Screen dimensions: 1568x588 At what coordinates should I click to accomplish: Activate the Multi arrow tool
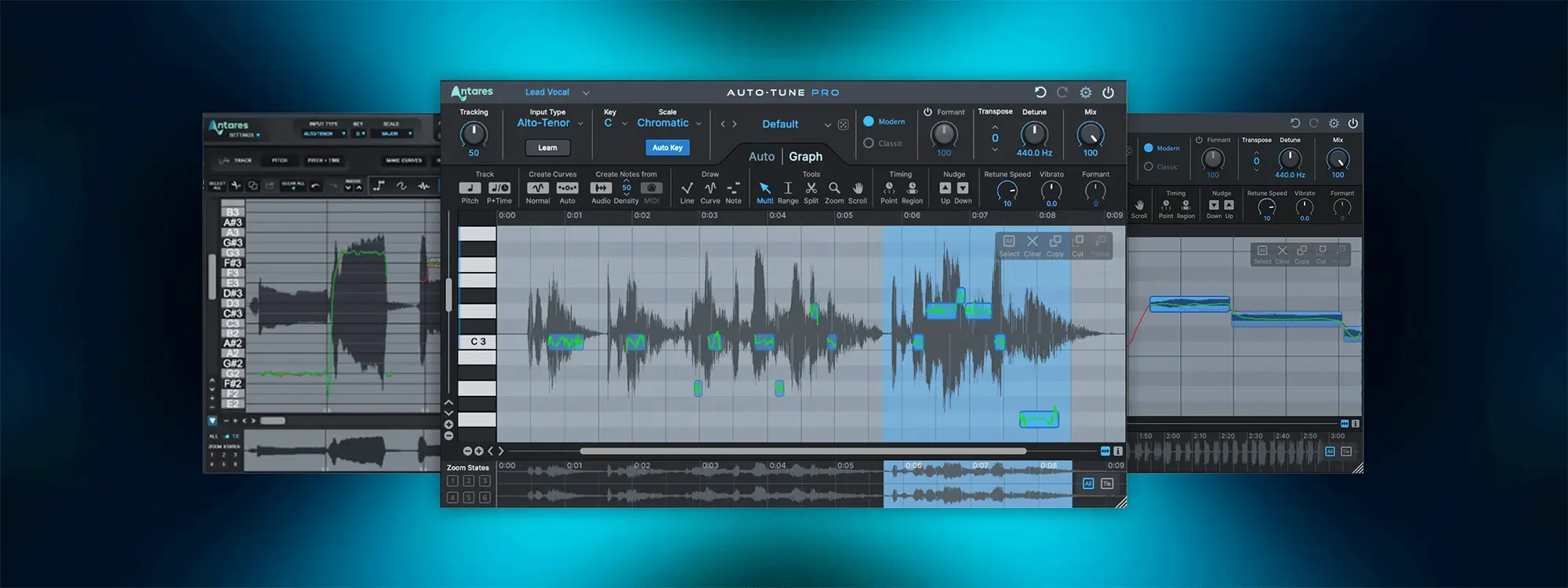point(765,188)
